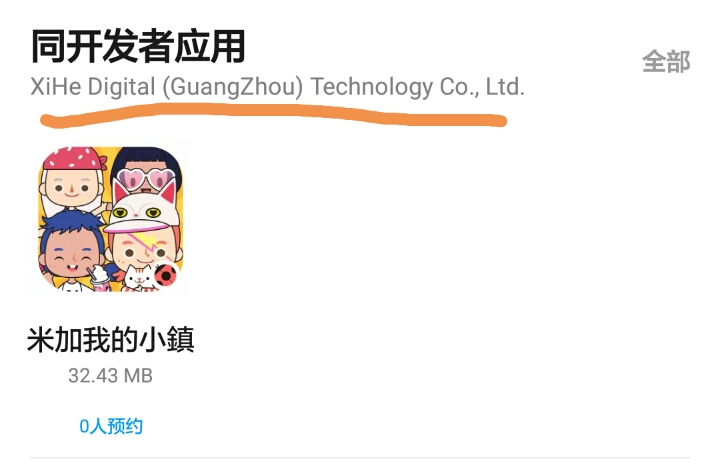Tap Co., Ltd. in the developer name
This screenshot has height=473, width=720.
482,87
